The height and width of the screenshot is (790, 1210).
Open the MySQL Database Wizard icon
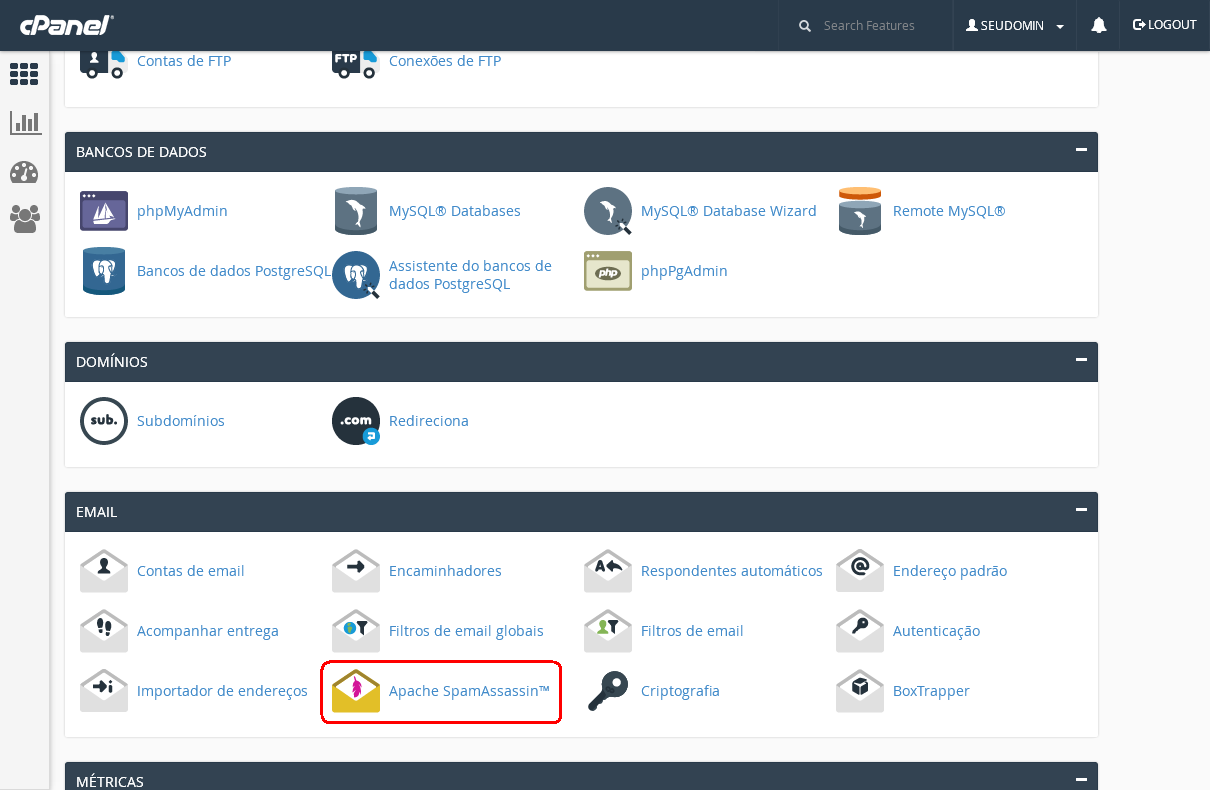[608, 211]
